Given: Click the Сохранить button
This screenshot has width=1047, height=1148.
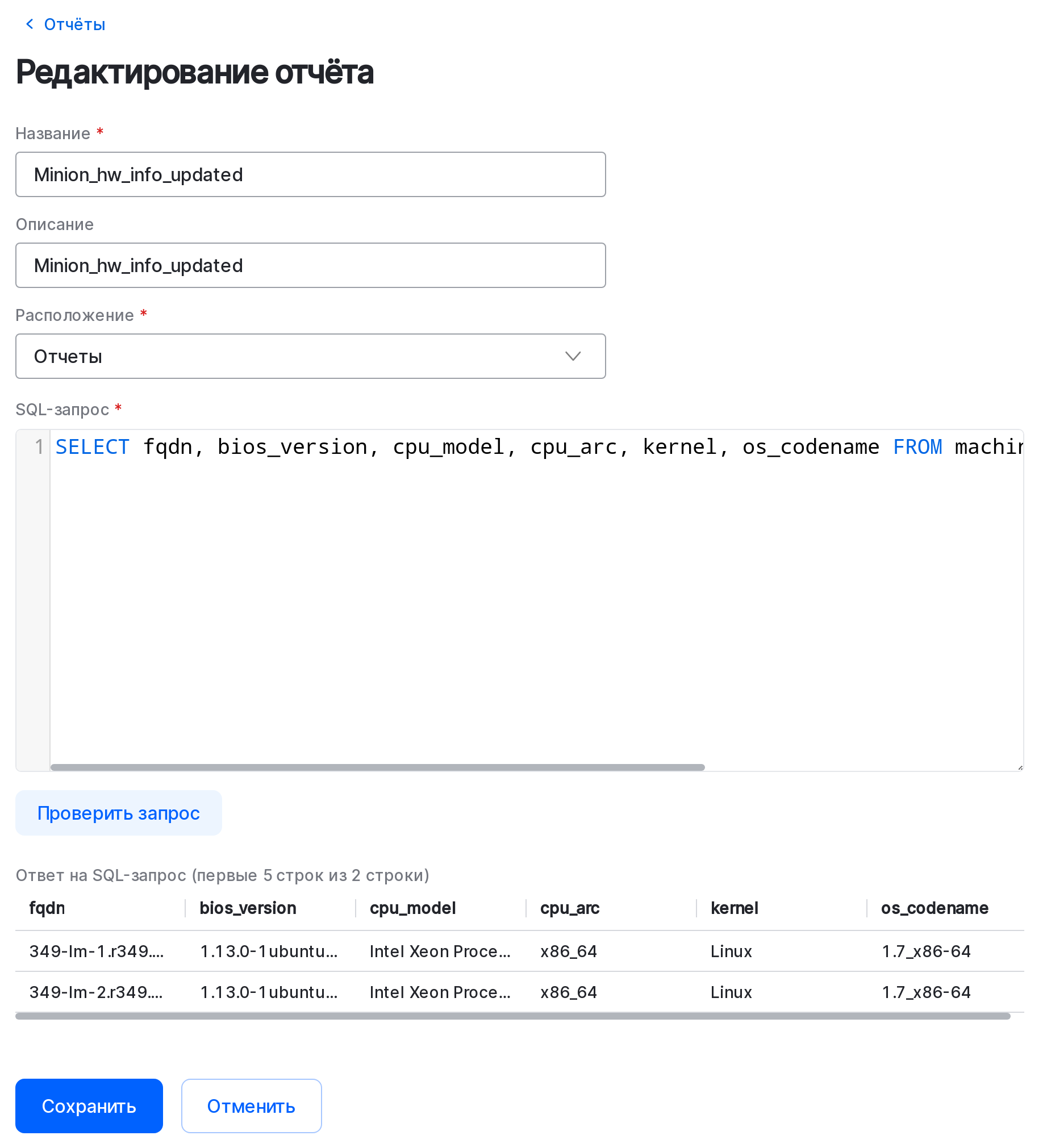Looking at the screenshot, I should click(89, 1106).
